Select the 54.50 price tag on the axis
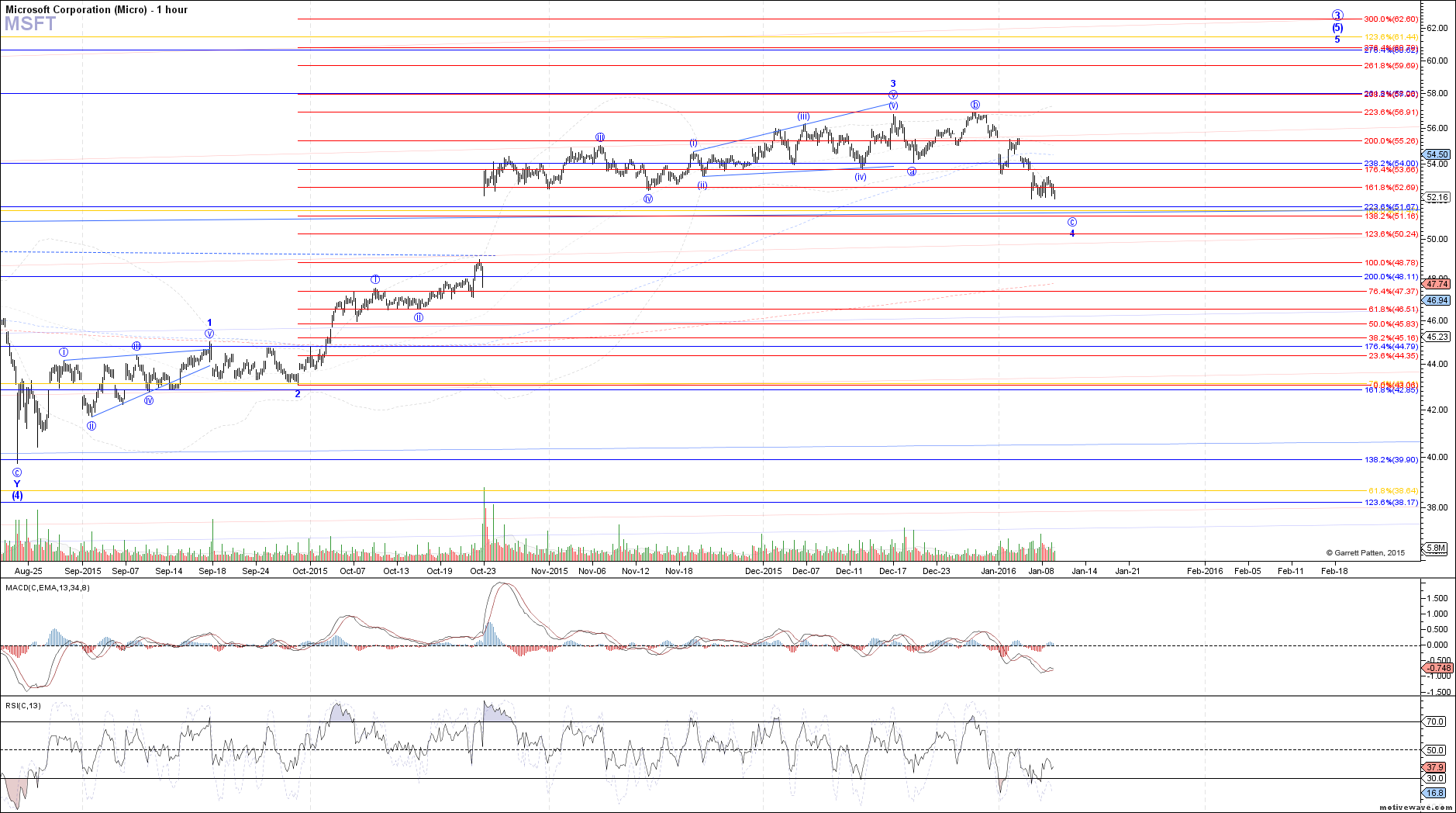Viewport: 1456px width, 813px height. [x=1437, y=155]
